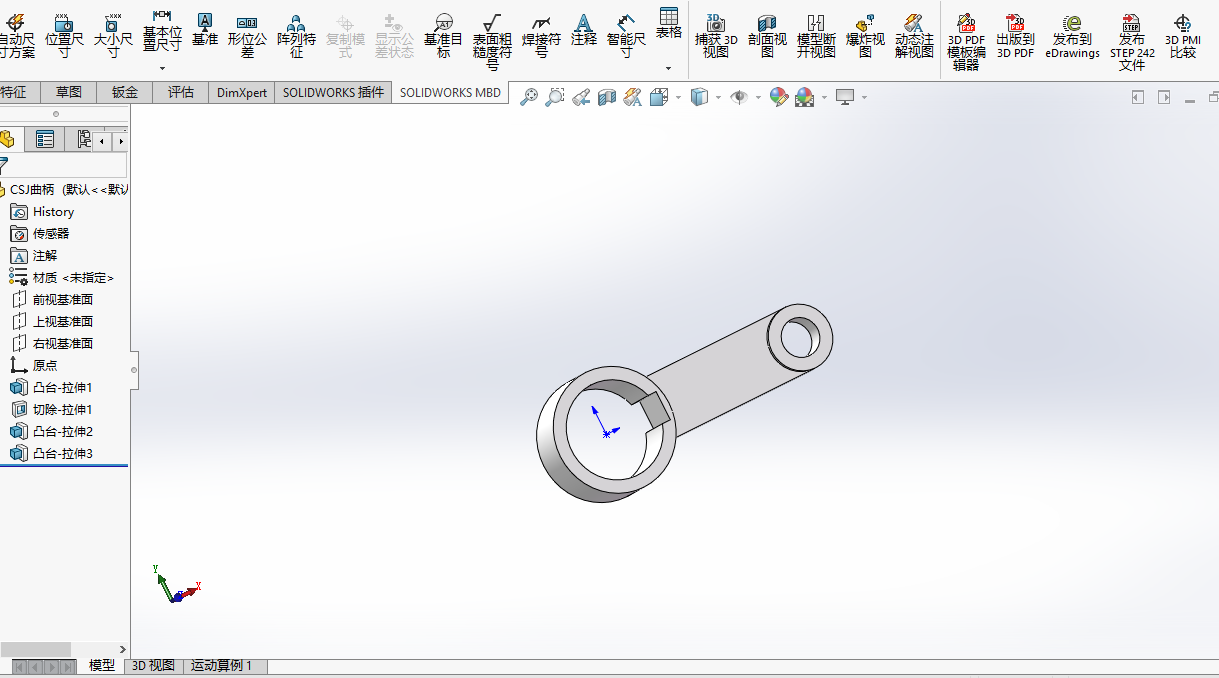The height and width of the screenshot is (678, 1219).
Task: Select the 大小尺寸 size dimension tool
Action: [113, 35]
